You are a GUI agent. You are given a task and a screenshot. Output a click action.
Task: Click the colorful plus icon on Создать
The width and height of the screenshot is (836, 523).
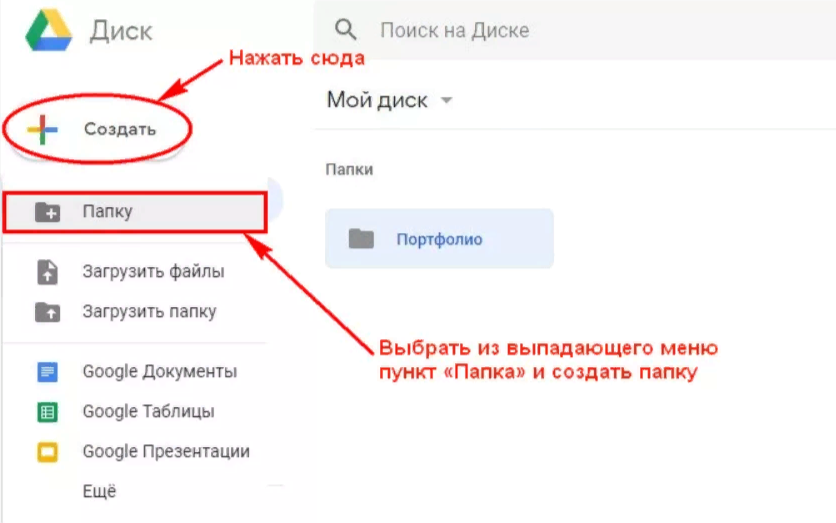click(x=42, y=129)
